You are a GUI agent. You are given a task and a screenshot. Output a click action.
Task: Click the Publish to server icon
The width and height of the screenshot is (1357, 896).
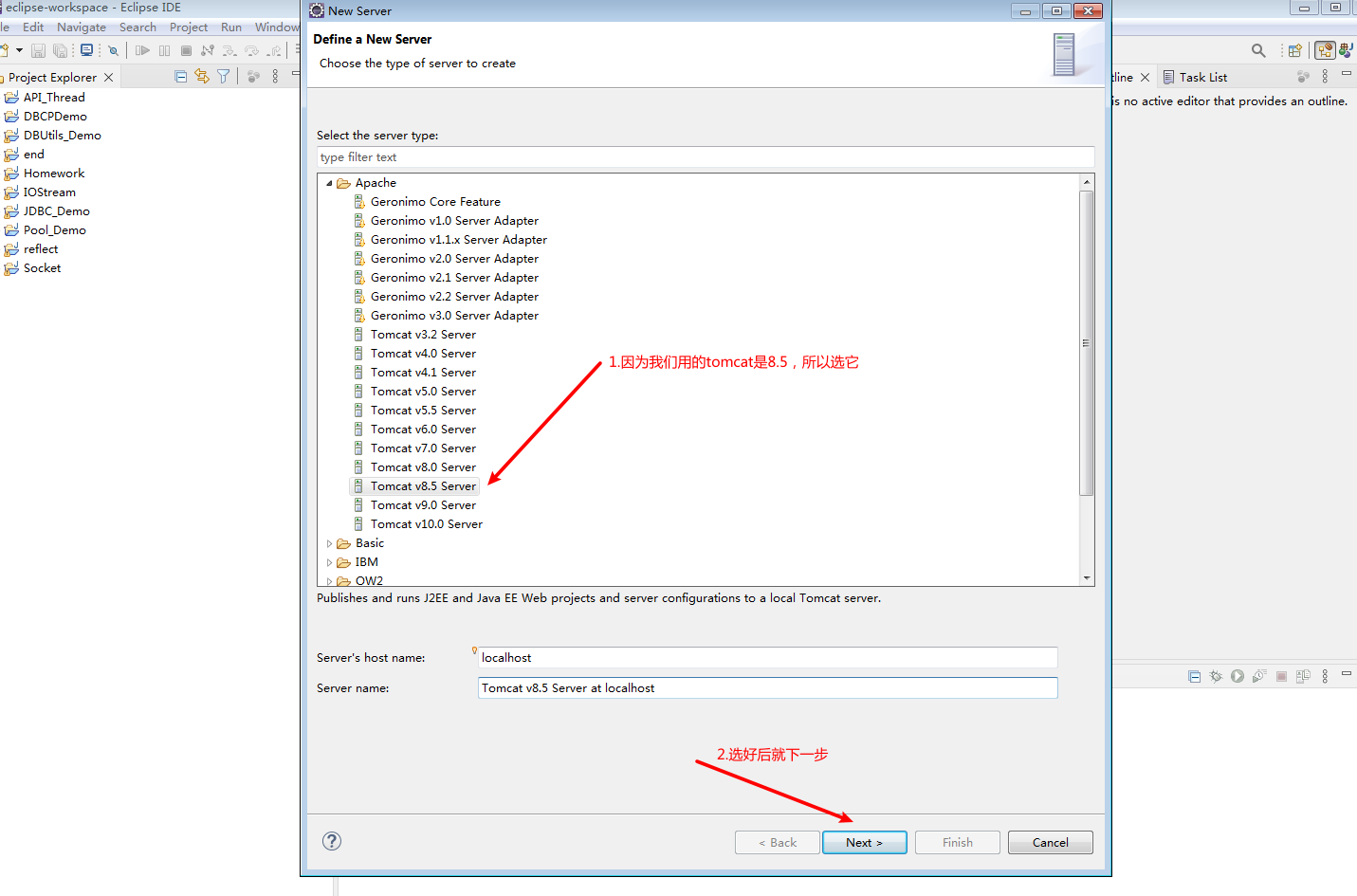pyautogui.click(x=1303, y=676)
